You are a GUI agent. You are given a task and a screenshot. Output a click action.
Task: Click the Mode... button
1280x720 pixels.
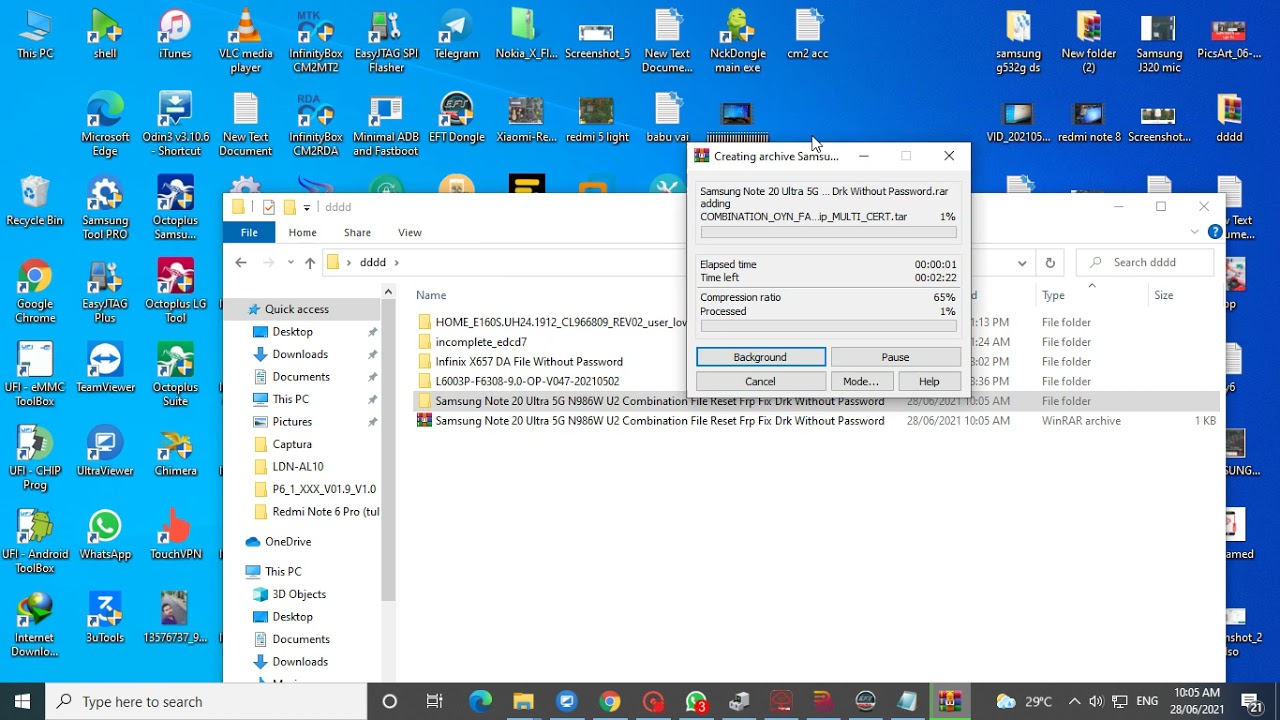(x=861, y=381)
